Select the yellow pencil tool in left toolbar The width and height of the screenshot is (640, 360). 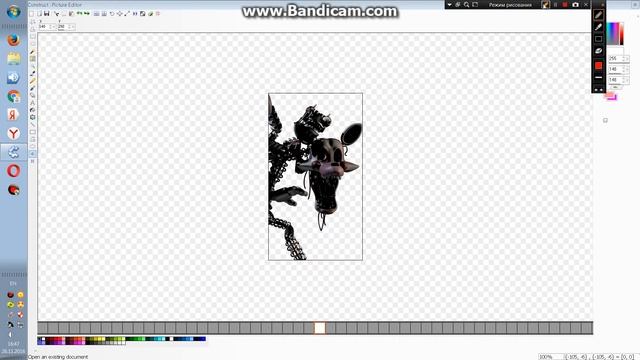tap(32, 81)
